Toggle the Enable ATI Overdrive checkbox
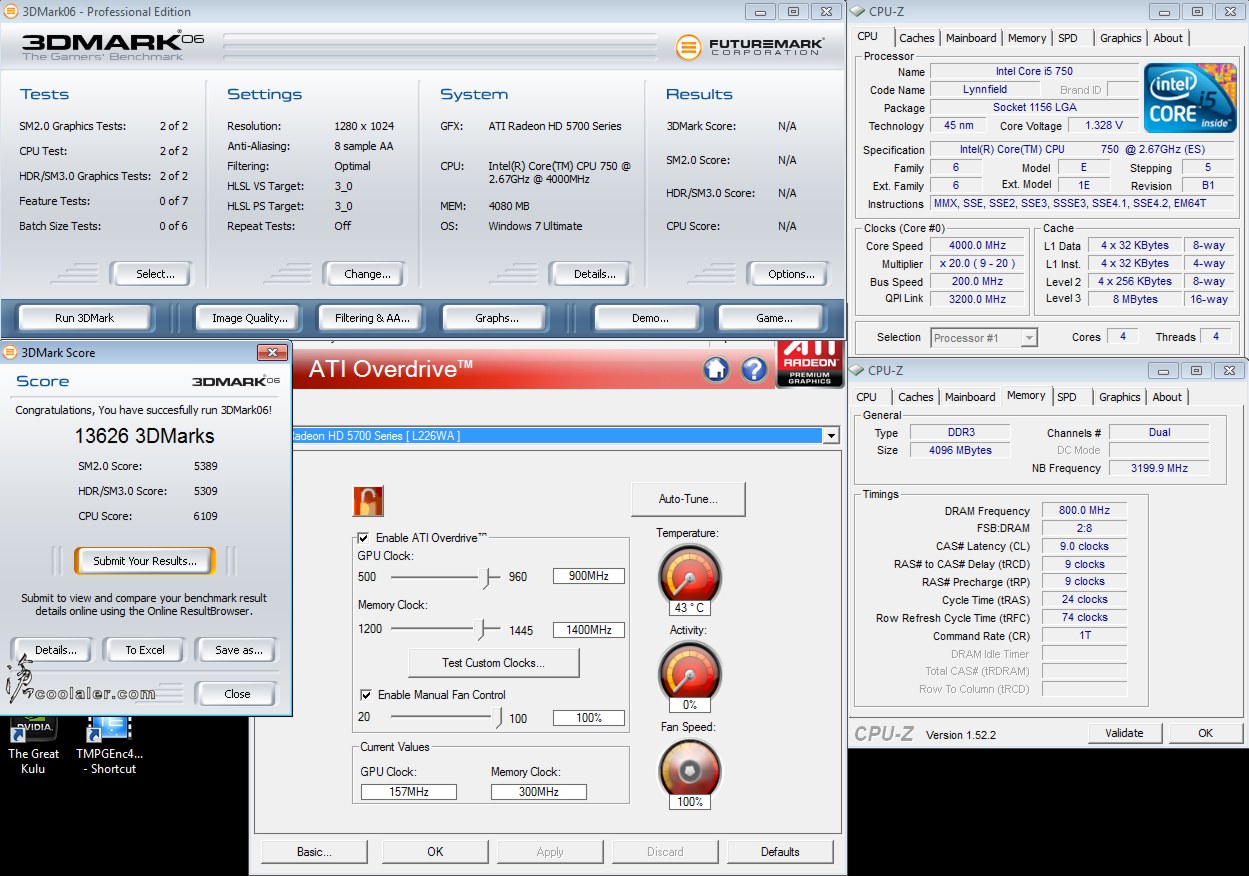 point(363,538)
